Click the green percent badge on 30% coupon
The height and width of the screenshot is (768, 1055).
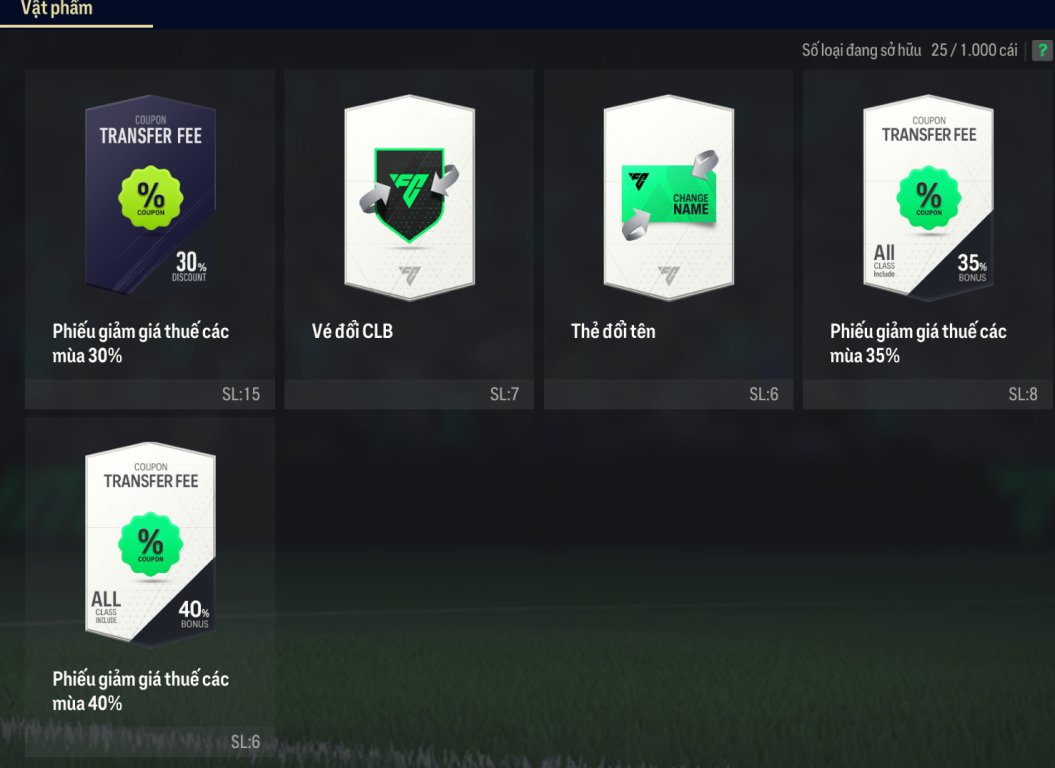(151, 197)
